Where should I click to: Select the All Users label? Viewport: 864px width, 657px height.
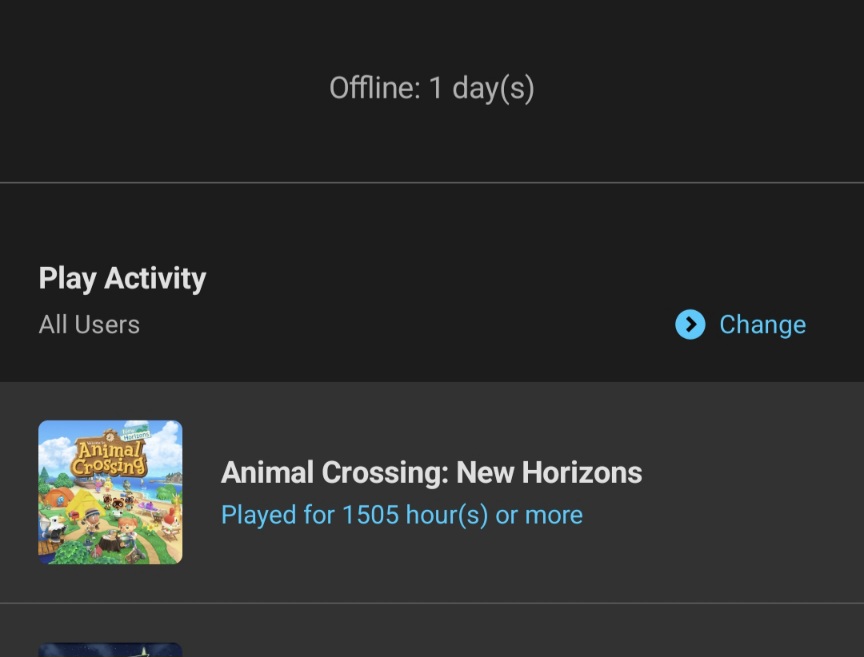89,325
